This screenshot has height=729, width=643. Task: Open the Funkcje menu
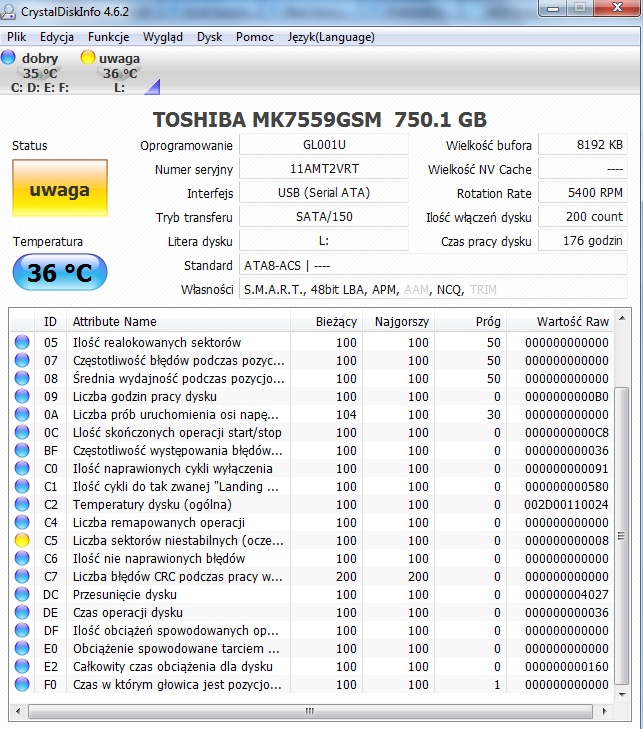108,37
